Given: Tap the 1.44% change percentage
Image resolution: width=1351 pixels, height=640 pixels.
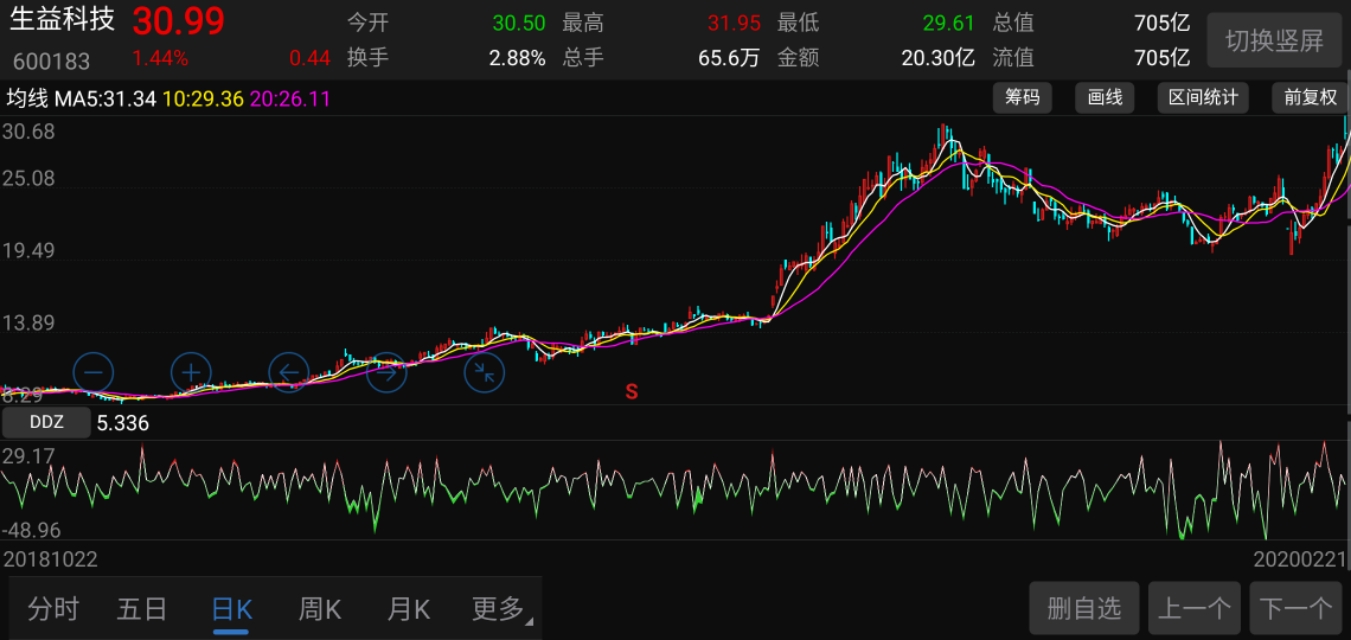Looking at the screenshot, I should click(x=160, y=58).
